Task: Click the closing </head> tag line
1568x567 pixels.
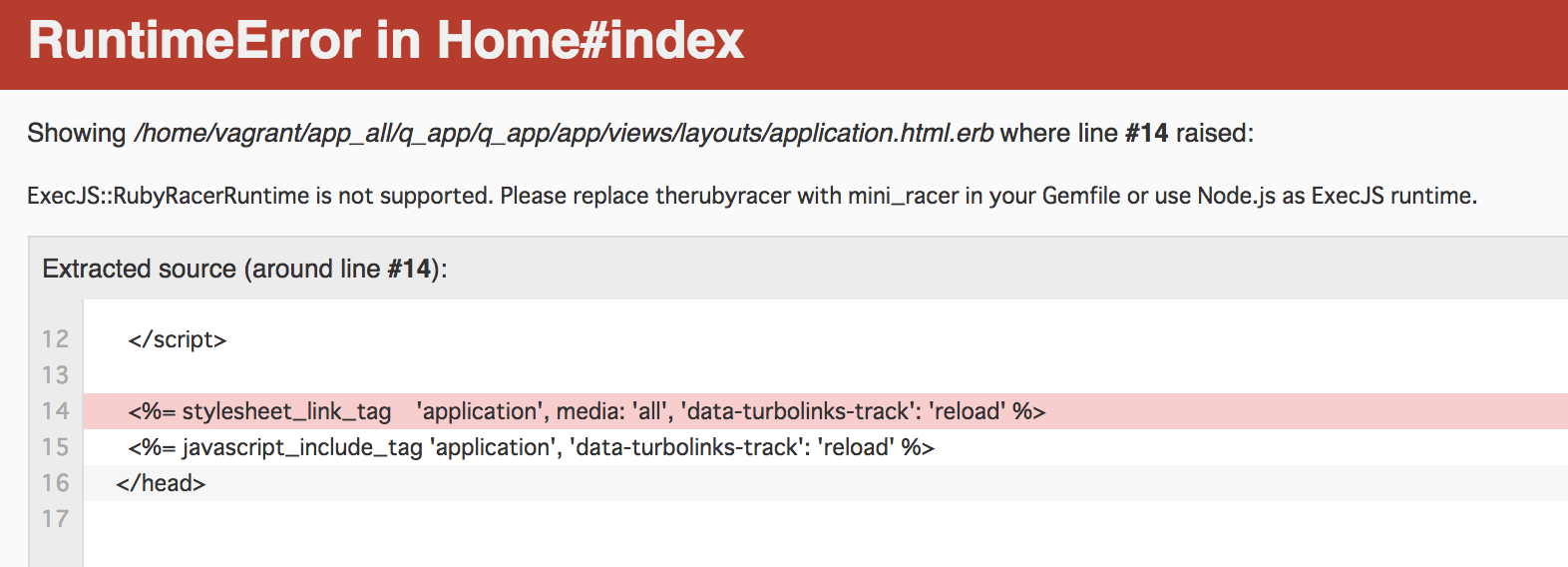Action: click(161, 483)
